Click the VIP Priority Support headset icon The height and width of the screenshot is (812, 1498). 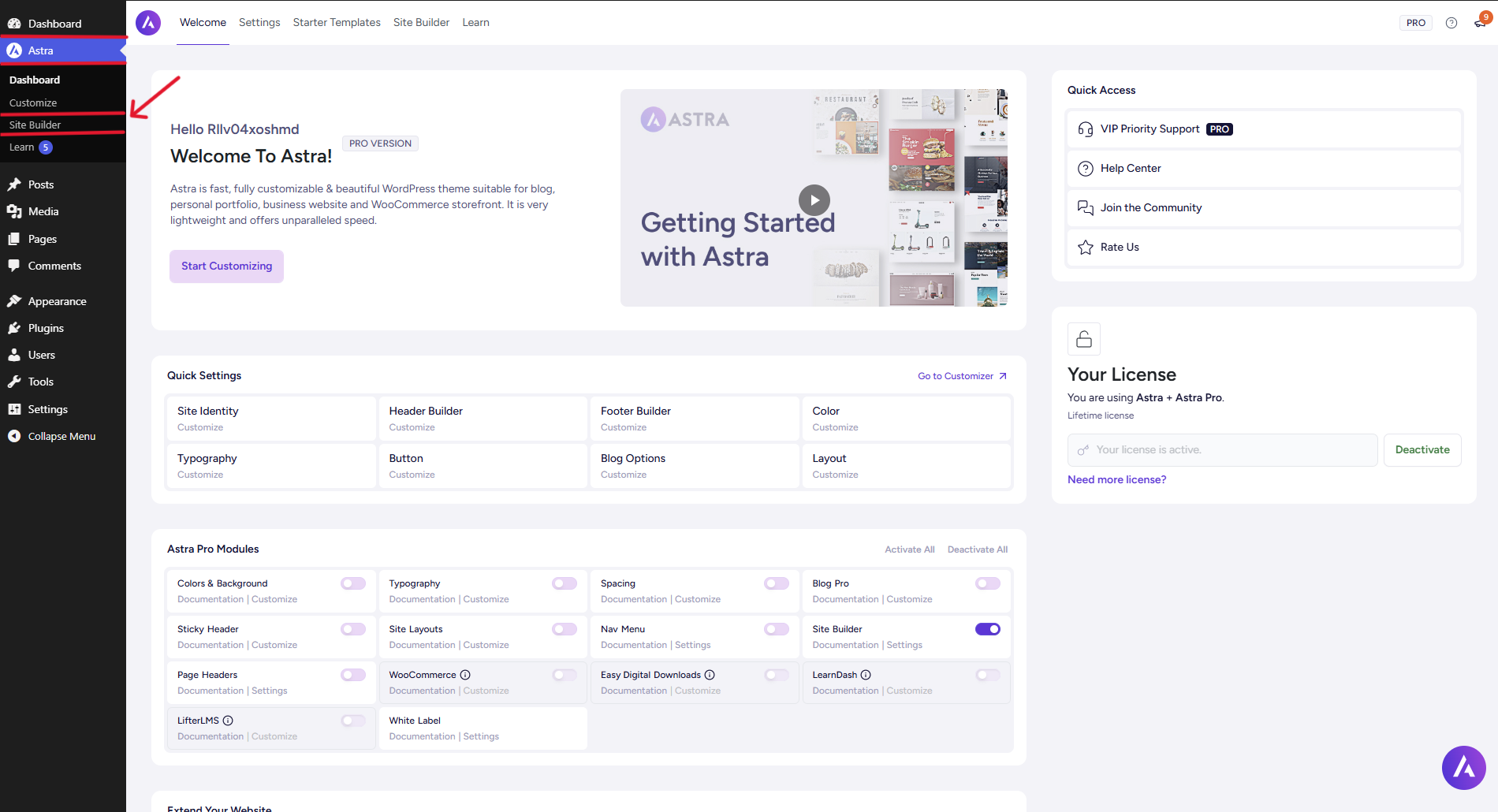click(x=1086, y=129)
